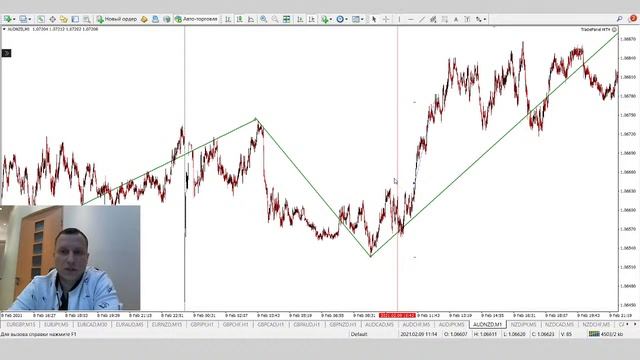Screen dimensions: 640x360
Task: Activate the standard cursor mode
Action: (373, 19)
